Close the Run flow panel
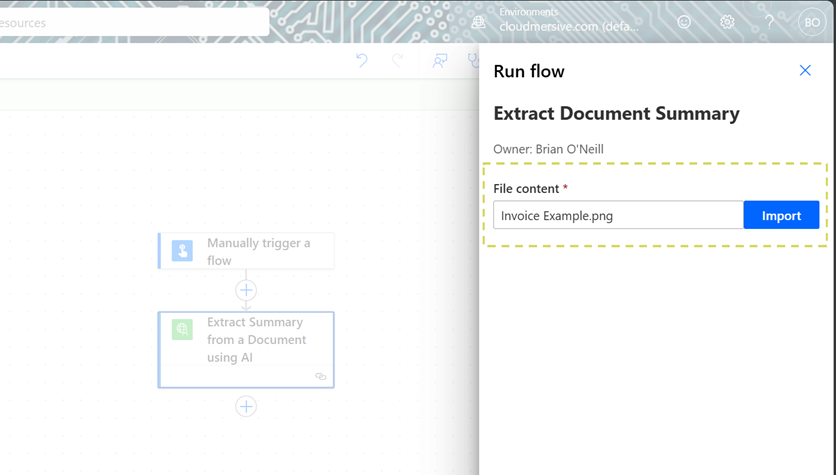This screenshot has width=836, height=475. [x=805, y=70]
